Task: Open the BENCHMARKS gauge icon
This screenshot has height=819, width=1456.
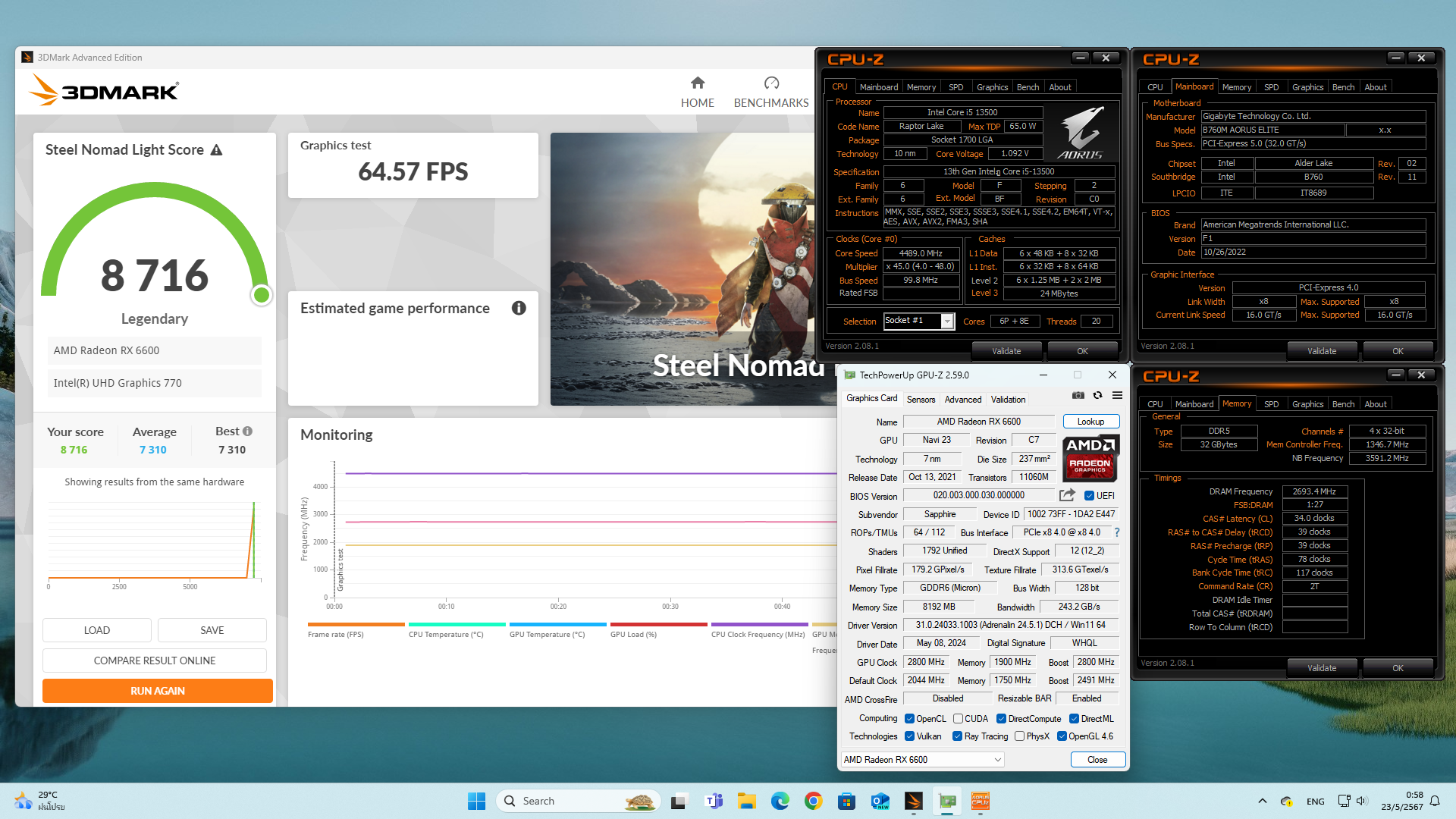Action: tap(771, 83)
